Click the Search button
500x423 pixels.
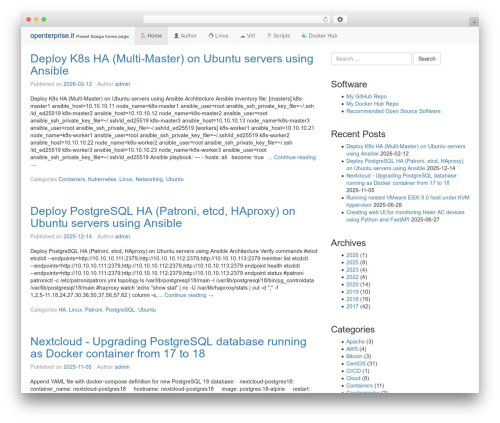coord(427,59)
